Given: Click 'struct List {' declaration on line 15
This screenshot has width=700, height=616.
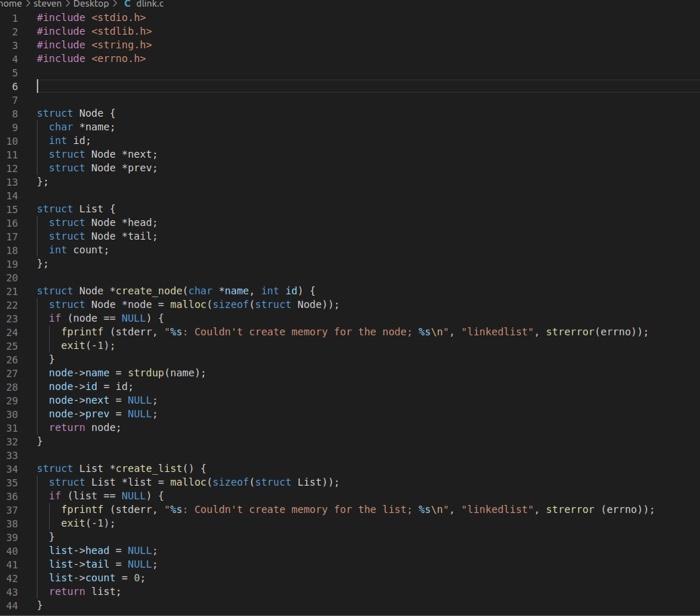Looking at the screenshot, I should pyautogui.click(x=76, y=209).
